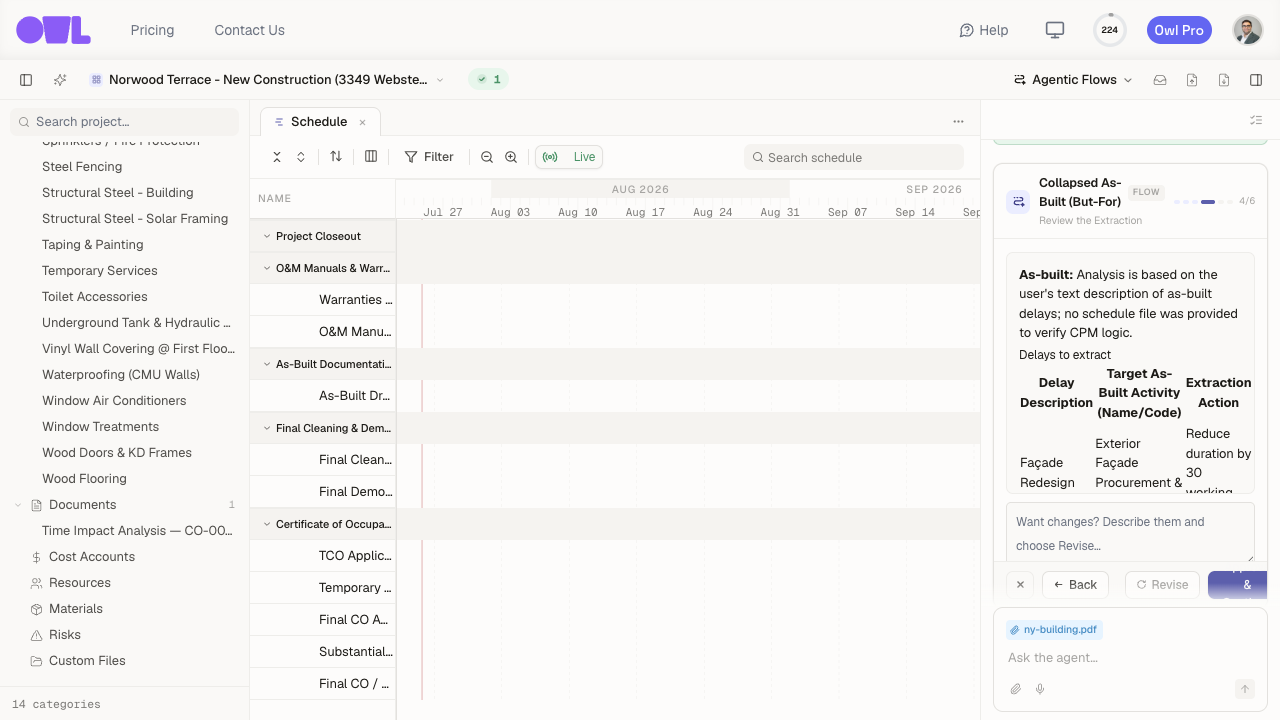Select the Substantial completion row
Screen dimensions: 1280x720
coord(323,652)
